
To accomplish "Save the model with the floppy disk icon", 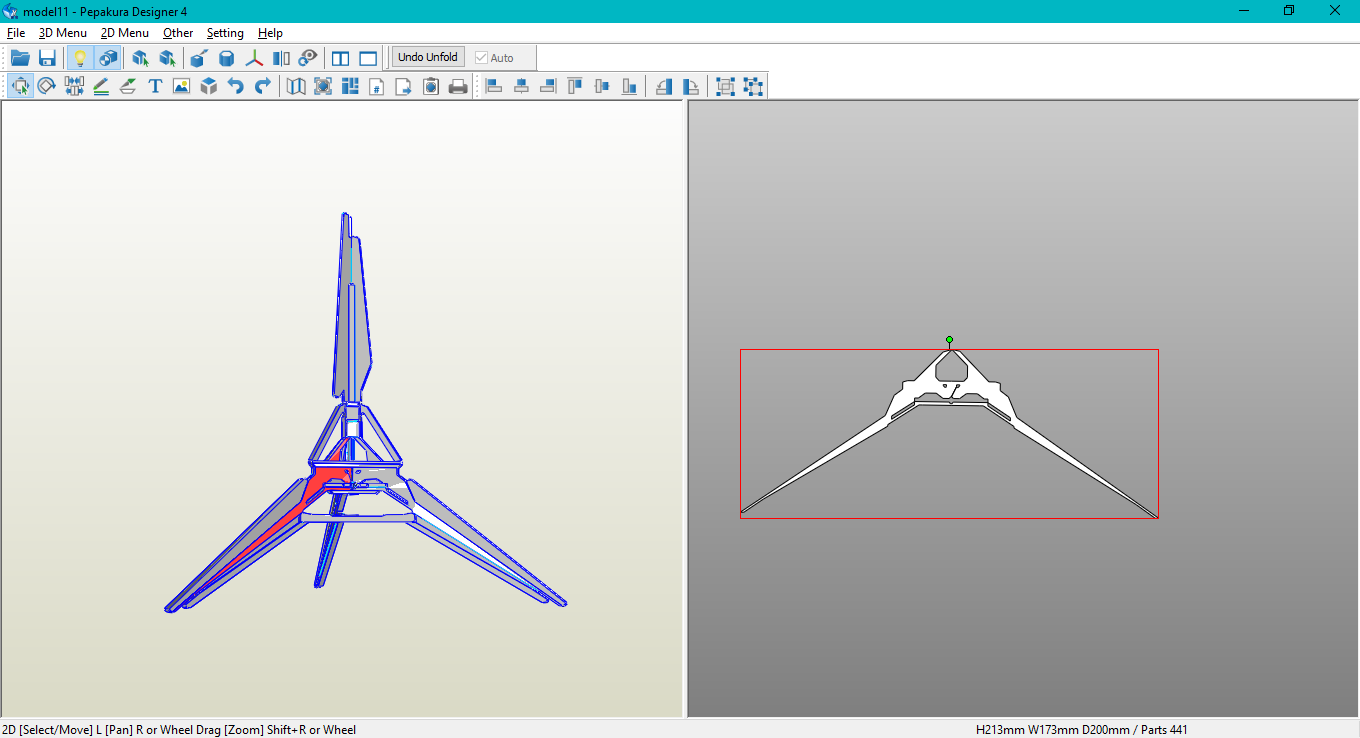I will click(47, 58).
